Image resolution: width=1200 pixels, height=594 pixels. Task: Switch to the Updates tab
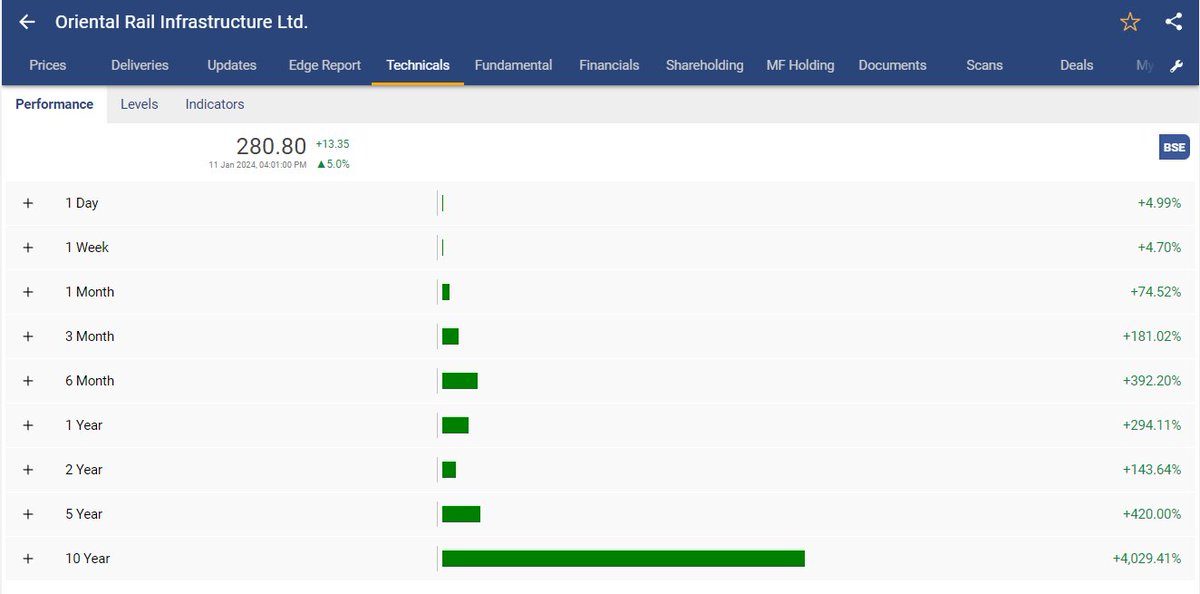pos(232,65)
